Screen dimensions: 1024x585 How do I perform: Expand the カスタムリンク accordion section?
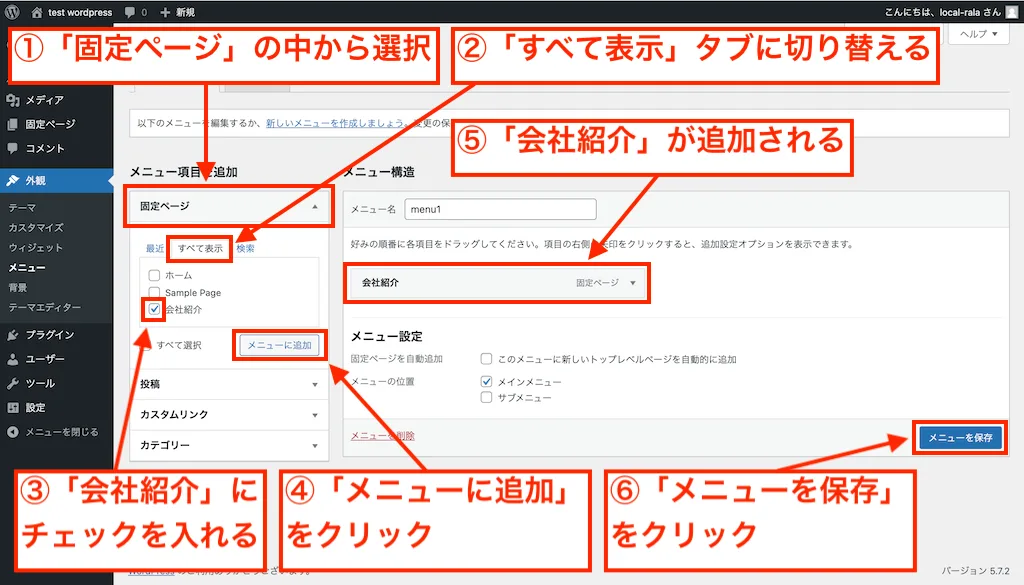pyautogui.click(x=229, y=415)
